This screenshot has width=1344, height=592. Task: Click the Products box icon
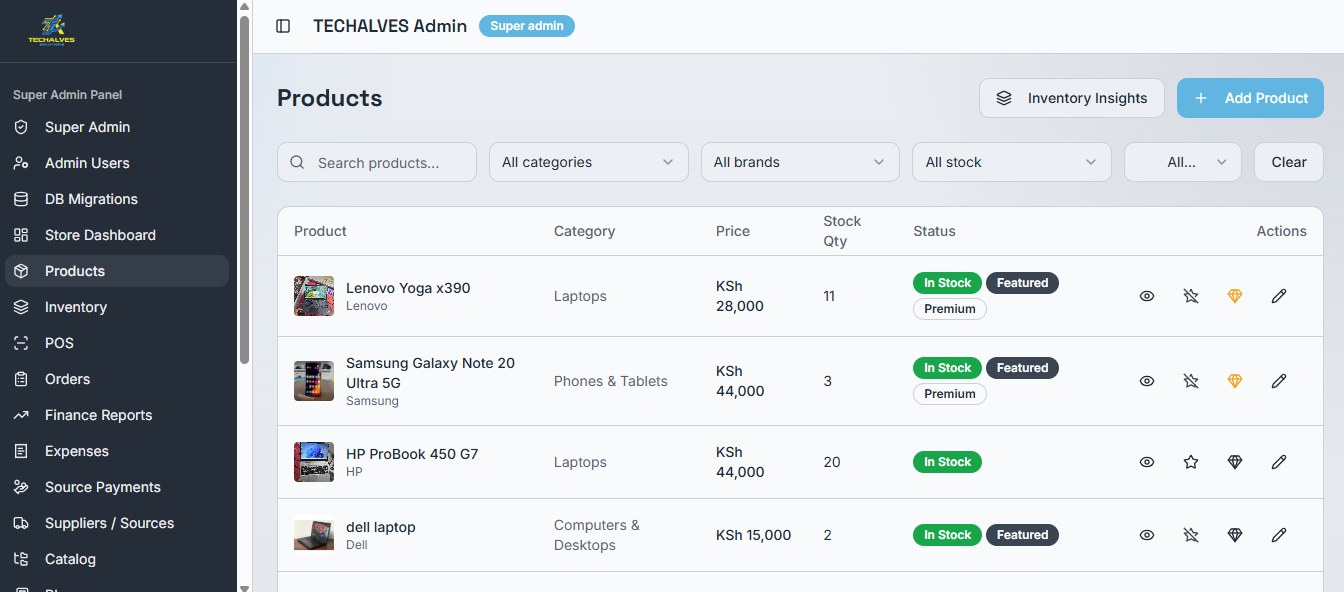[21, 271]
